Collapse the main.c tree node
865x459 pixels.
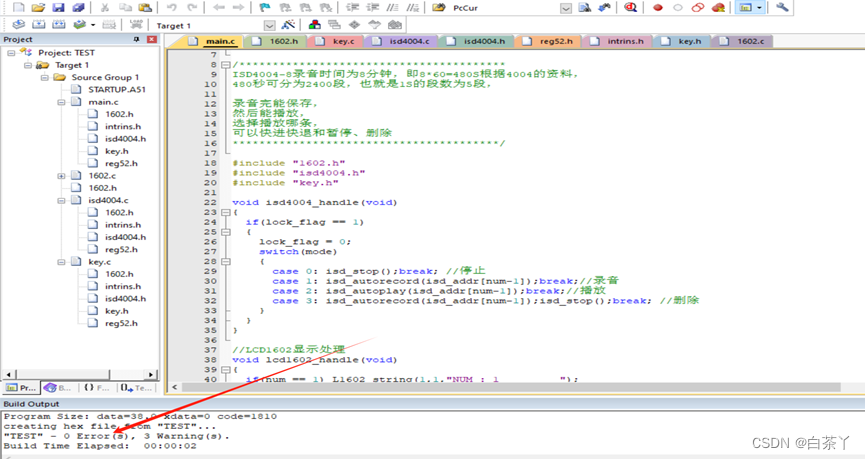tap(62, 102)
